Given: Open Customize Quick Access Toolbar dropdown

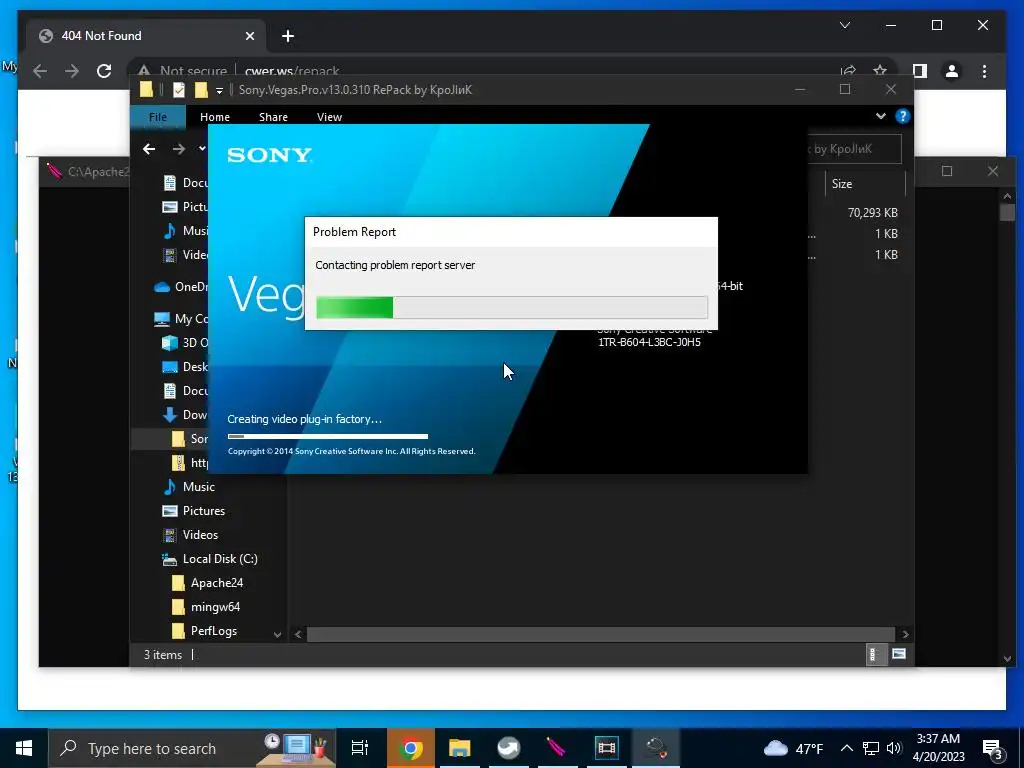Looking at the screenshot, I should click(x=219, y=91).
